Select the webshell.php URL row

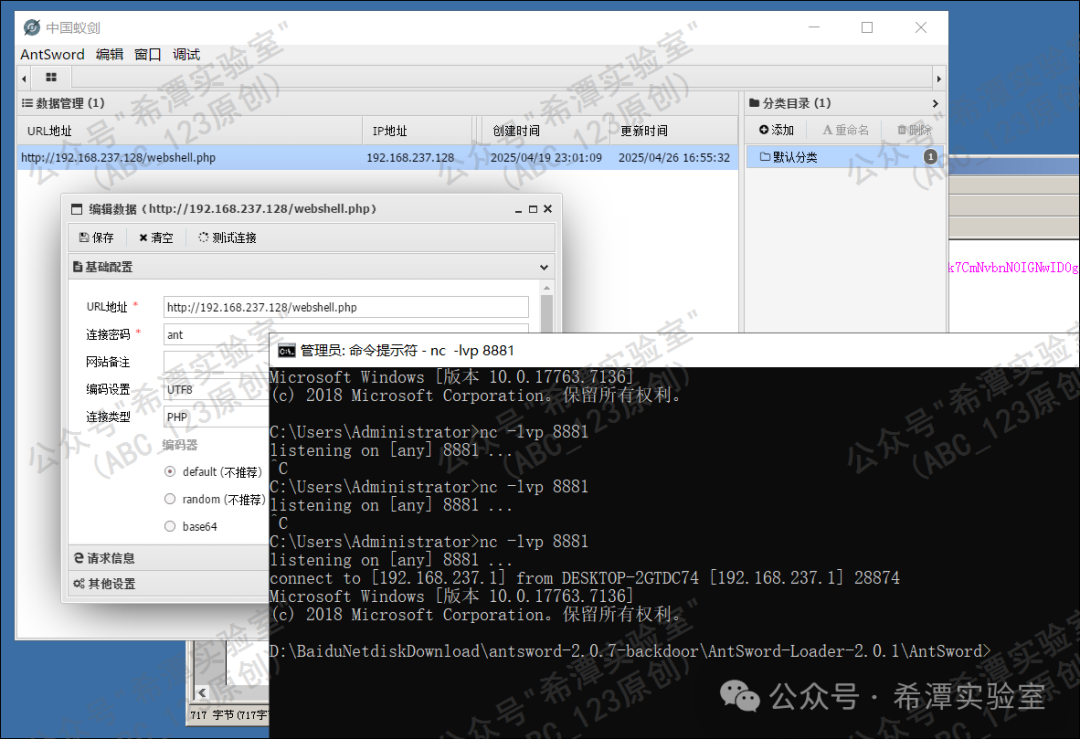click(377, 158)
